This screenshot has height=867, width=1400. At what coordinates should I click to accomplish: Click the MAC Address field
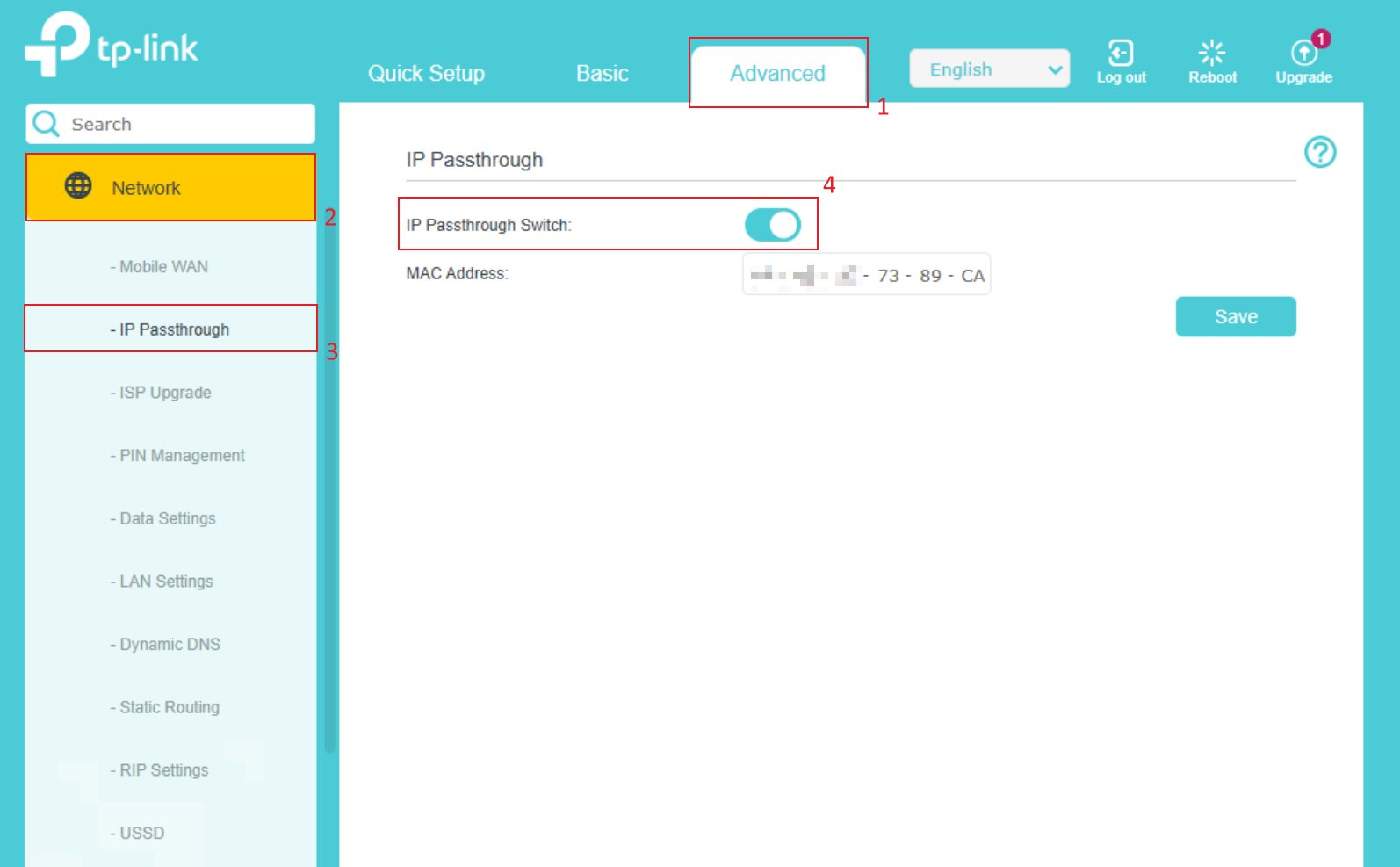pyautogui.click(x=866, y=275)
